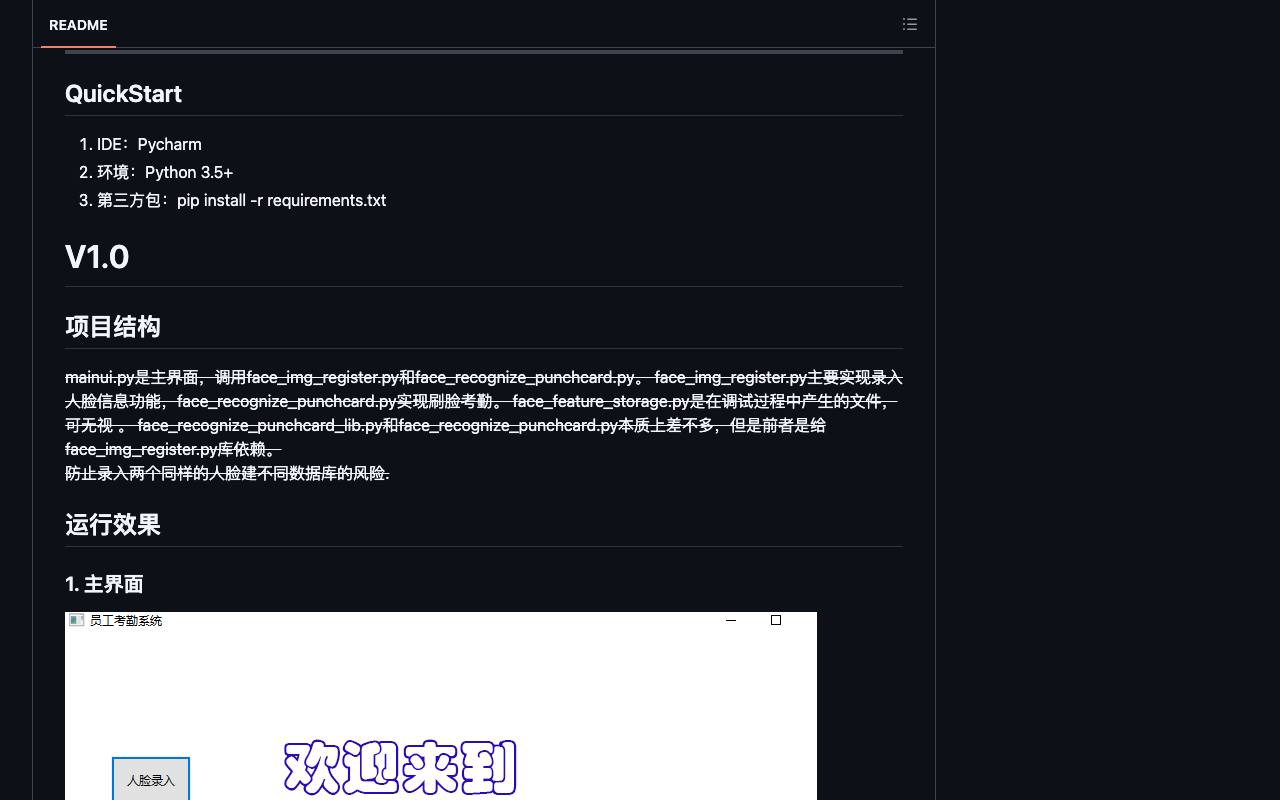Click the struck-through 'face_img_register.py库依赖。' line

[x=173, y=449]
